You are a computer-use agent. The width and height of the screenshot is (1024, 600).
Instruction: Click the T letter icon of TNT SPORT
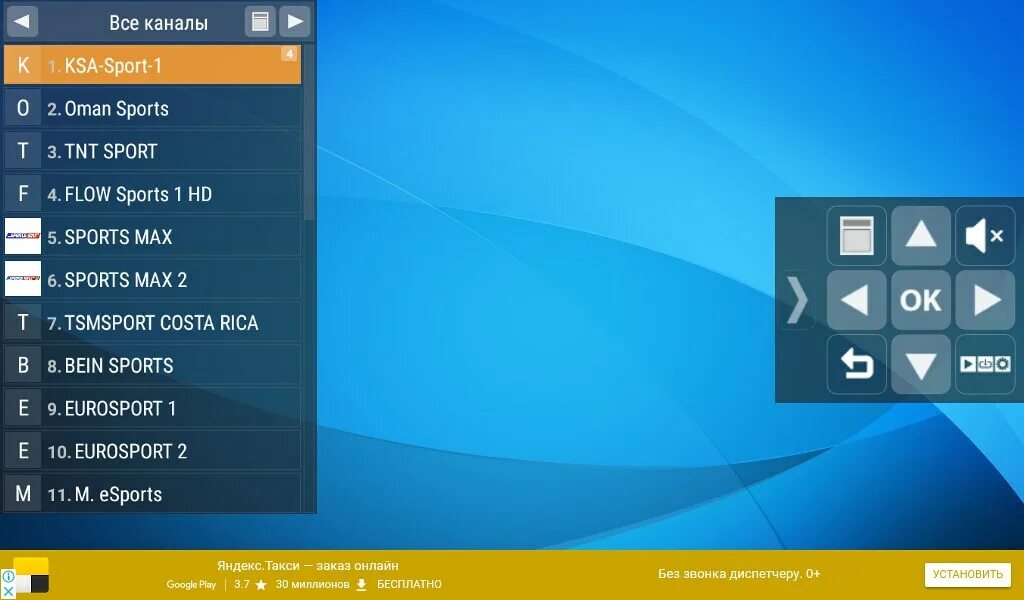coord(23,151)
